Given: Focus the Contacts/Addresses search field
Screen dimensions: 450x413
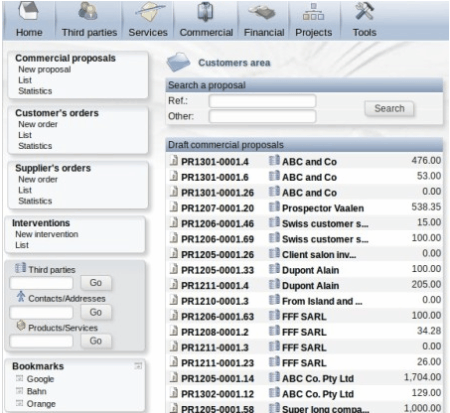Looking at the screenshot, I should coord(41,313).
